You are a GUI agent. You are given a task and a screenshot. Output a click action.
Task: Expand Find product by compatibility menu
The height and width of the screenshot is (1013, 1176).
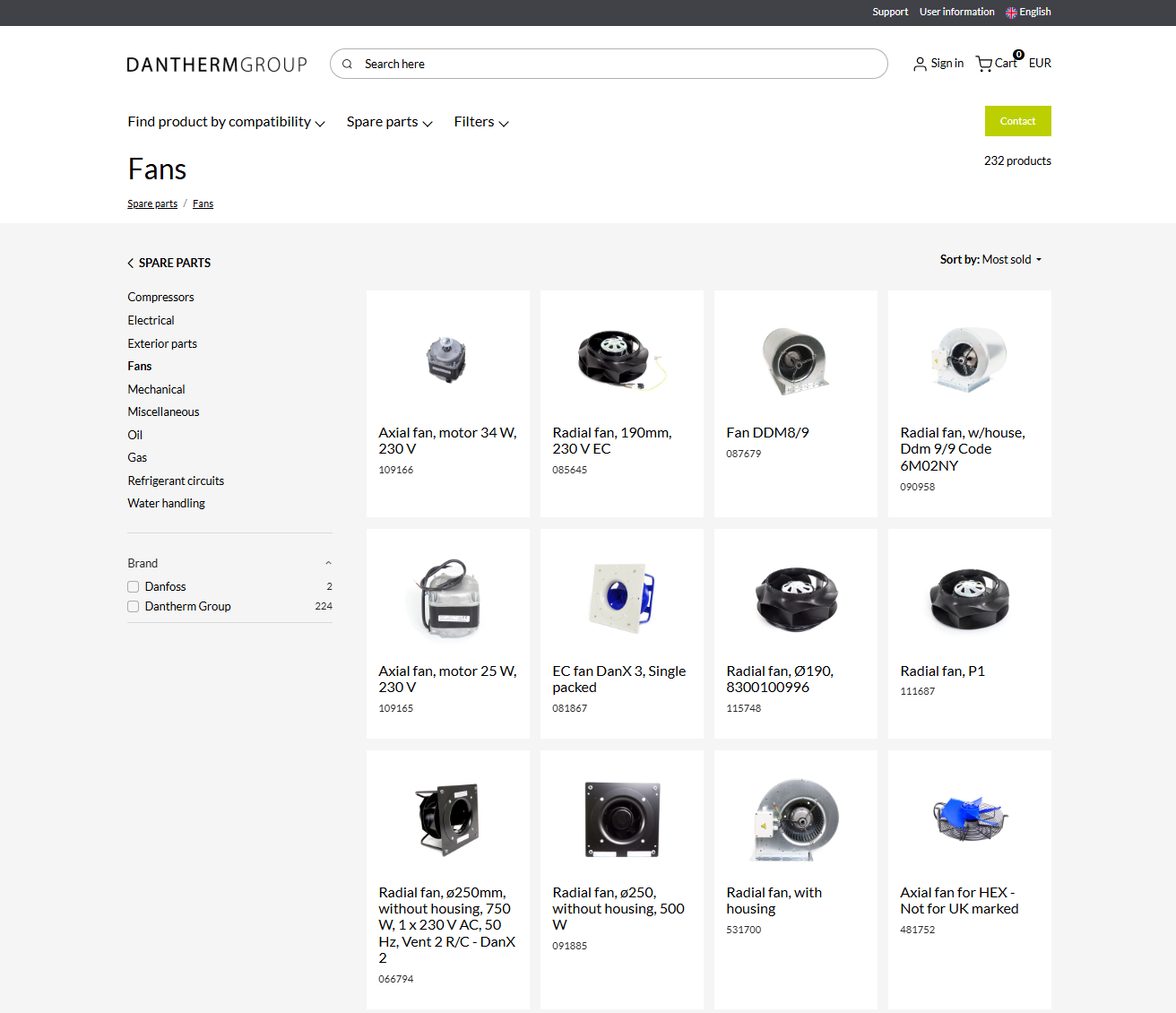226,122
